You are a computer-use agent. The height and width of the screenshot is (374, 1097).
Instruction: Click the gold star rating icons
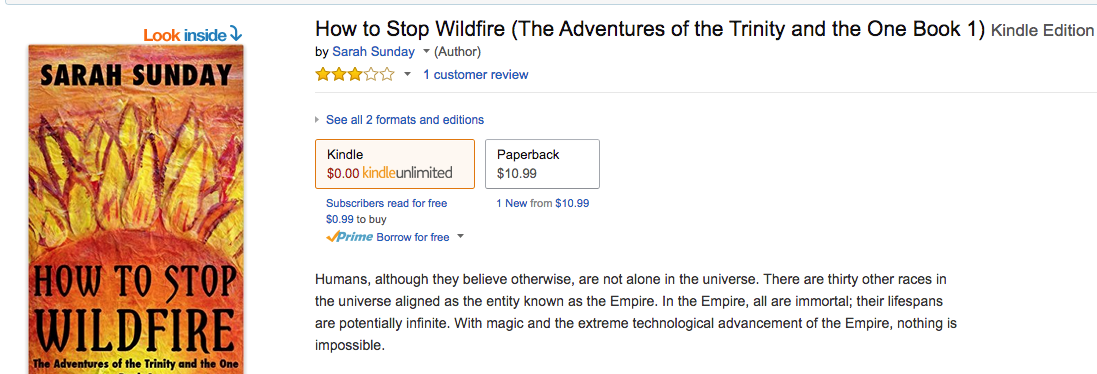355,74
